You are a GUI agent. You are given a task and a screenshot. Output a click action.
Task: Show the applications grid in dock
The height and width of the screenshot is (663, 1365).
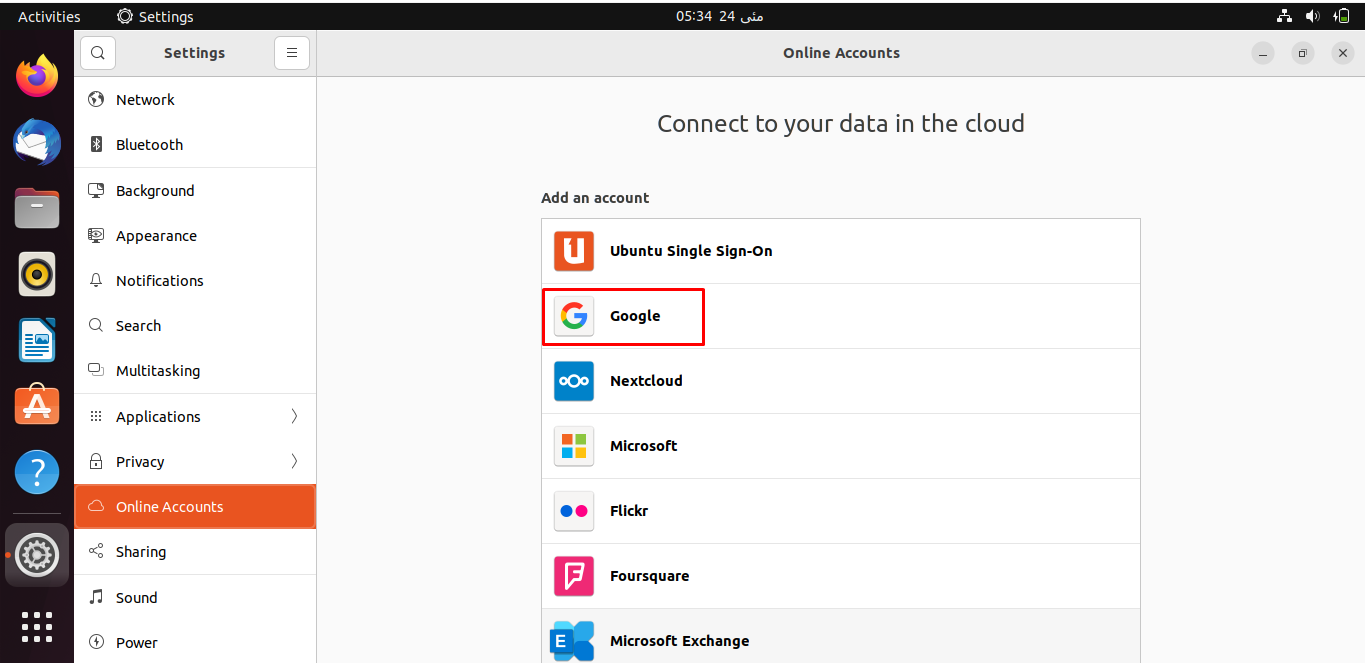[37, 626]
